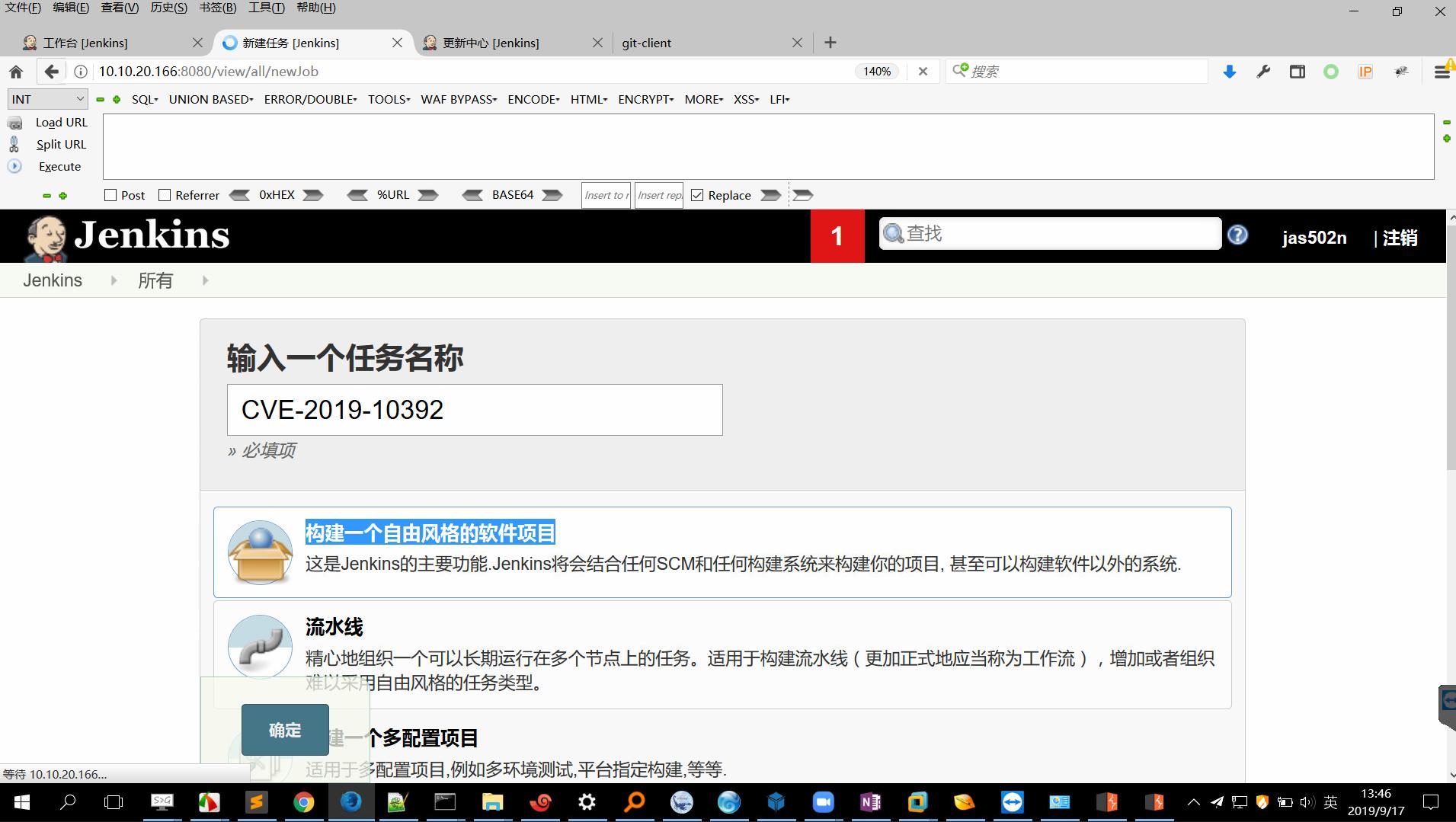Open the orange IP extension icon
This screenshot has height=822, width=1456.
pyautogui.click(x=1365, y=72)
